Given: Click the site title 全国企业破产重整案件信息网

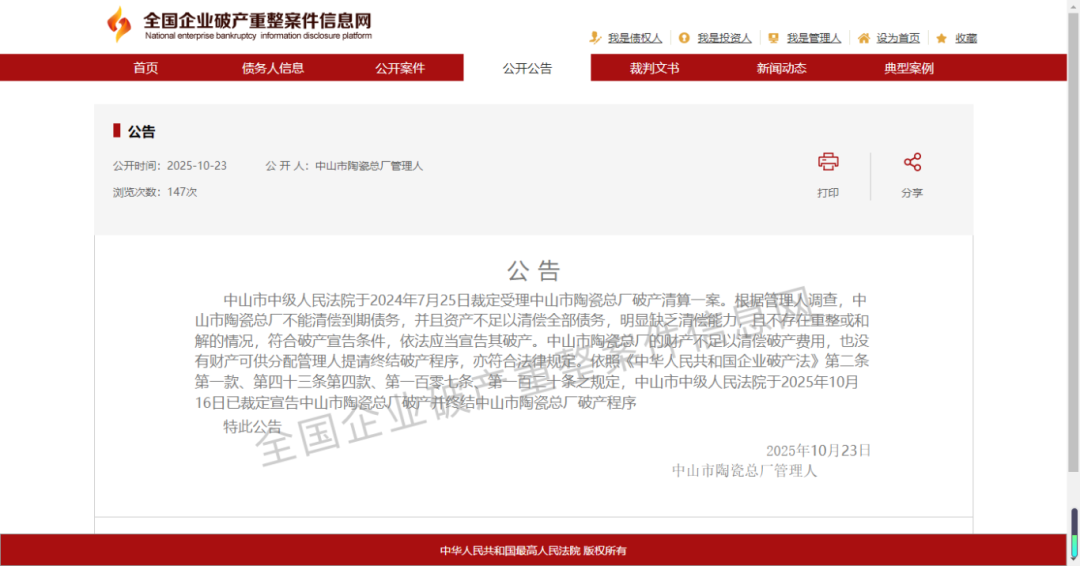Looking at the screenshot, I should (x=258, y=20).
